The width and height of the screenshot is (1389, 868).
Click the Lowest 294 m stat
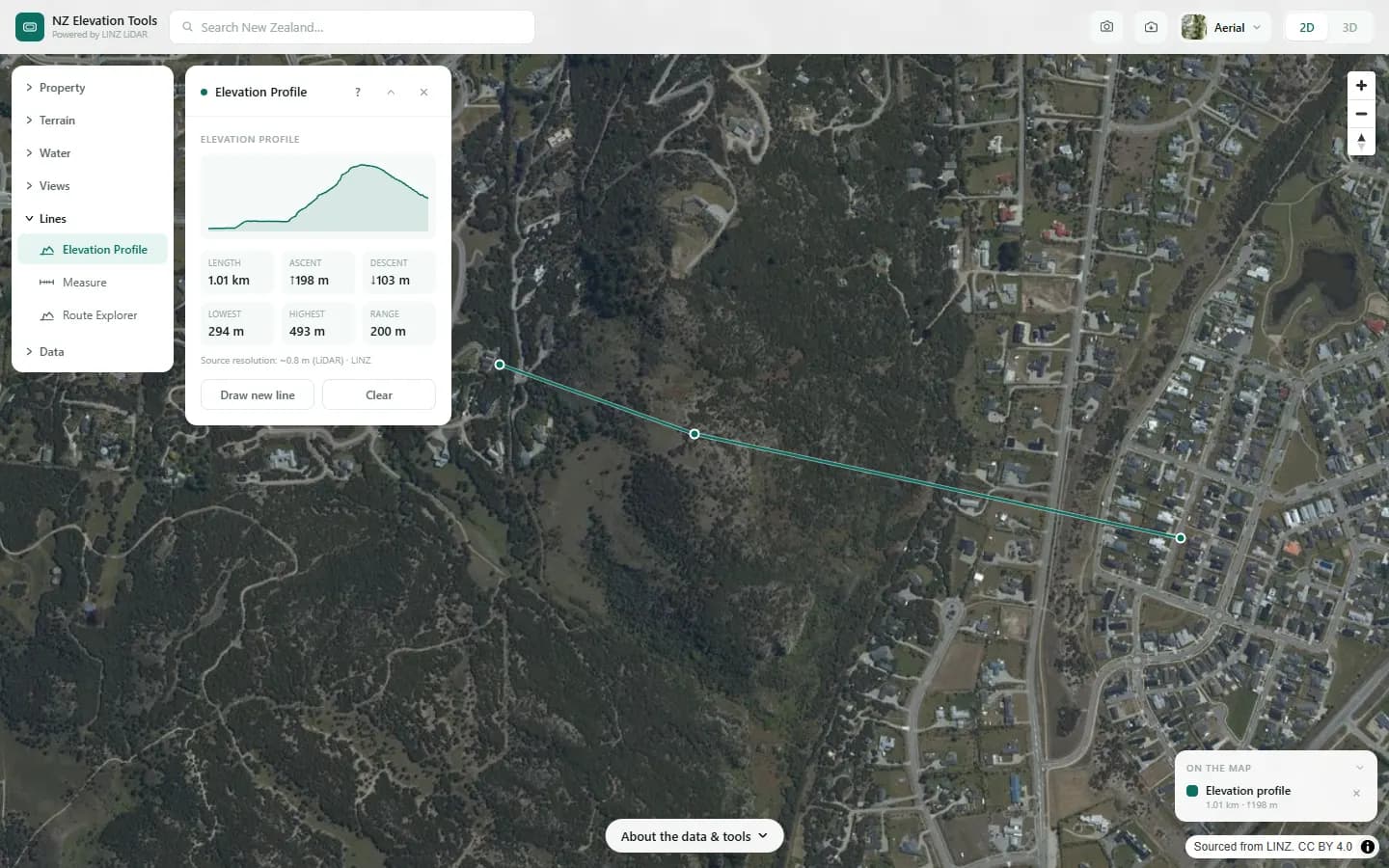[237, 323]
